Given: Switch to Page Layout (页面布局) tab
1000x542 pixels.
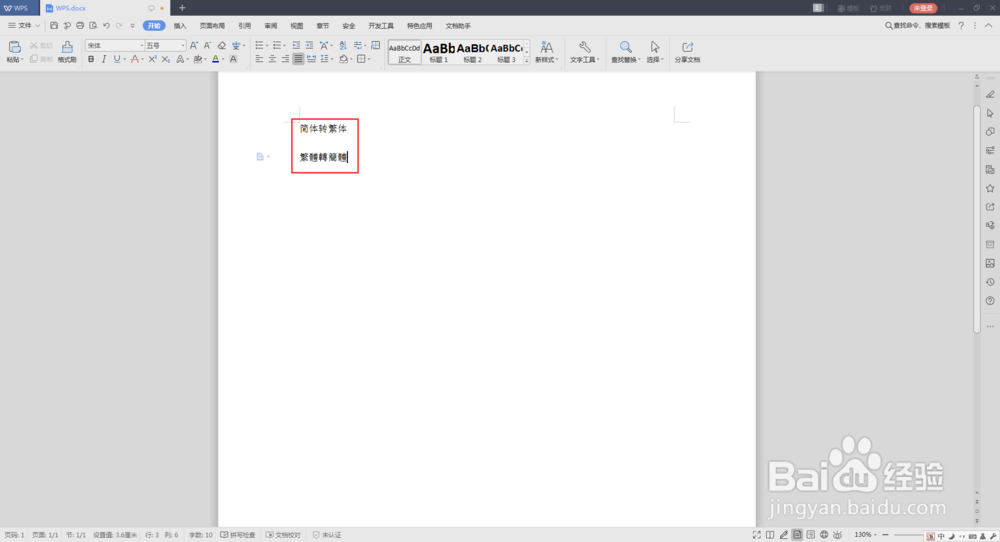Looking at the screenshot, I should 212,26.
